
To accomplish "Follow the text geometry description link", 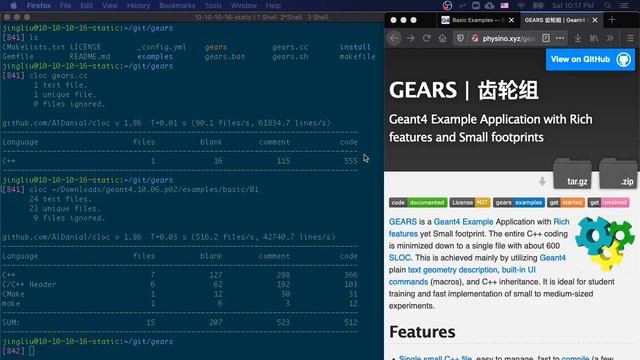I will coord(452,270).
